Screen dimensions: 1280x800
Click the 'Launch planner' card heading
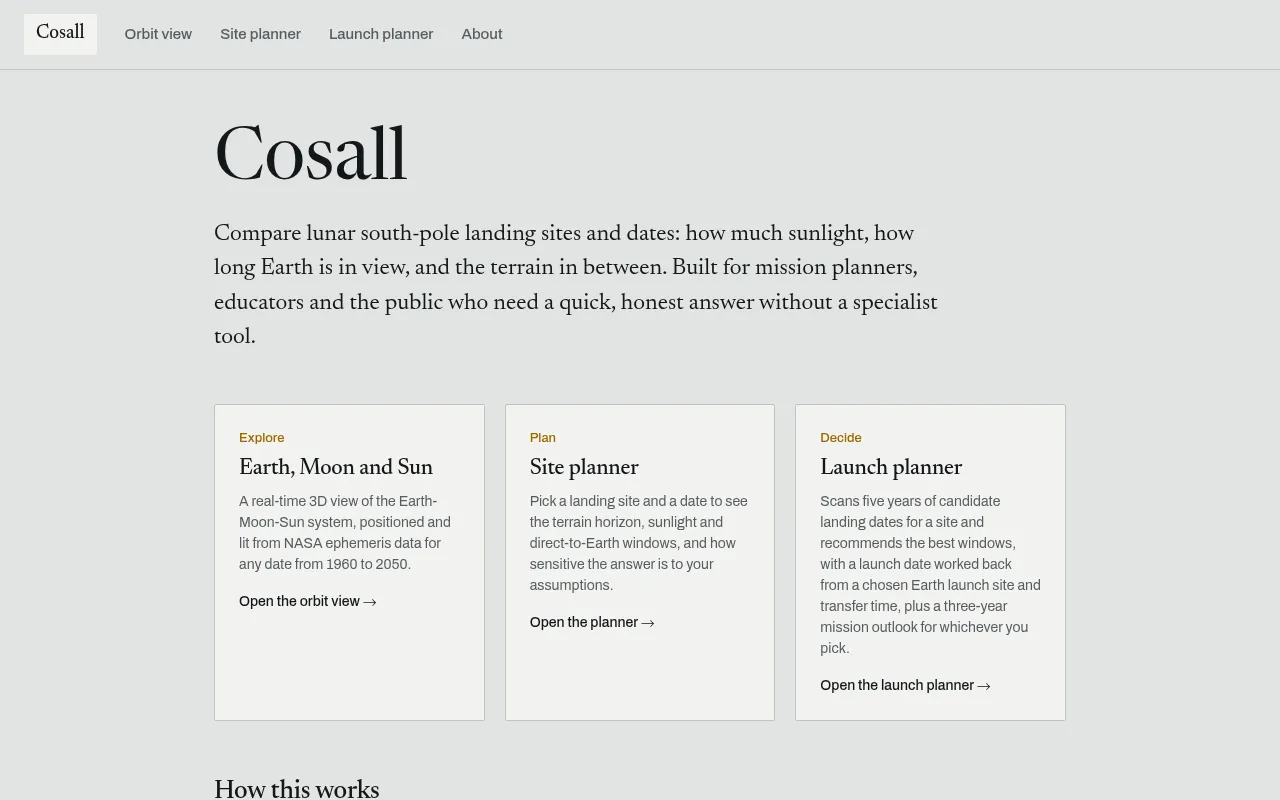click(x=891, y=468)
